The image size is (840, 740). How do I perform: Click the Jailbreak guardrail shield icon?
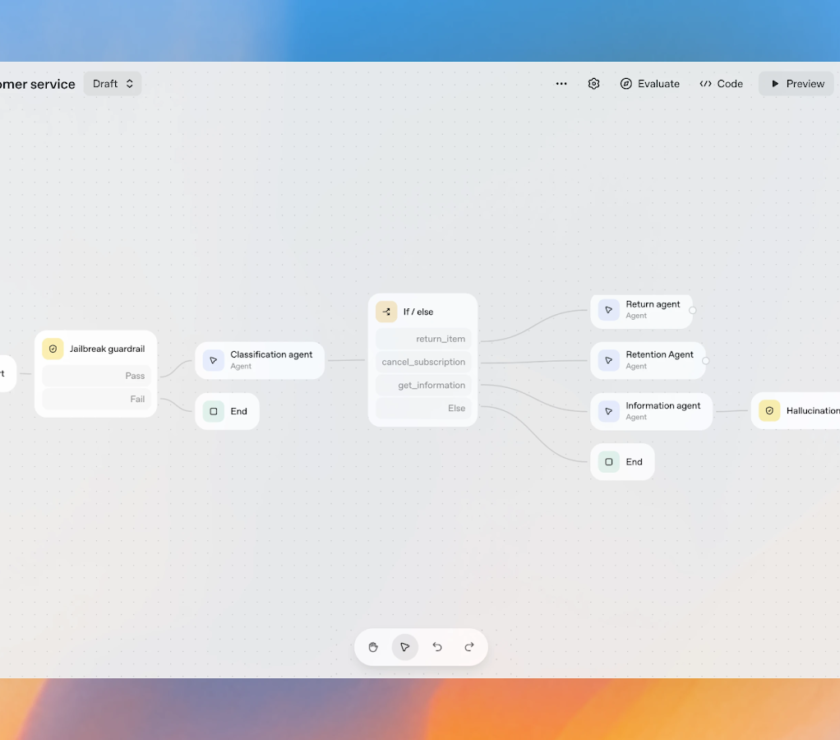click(53, 349)
